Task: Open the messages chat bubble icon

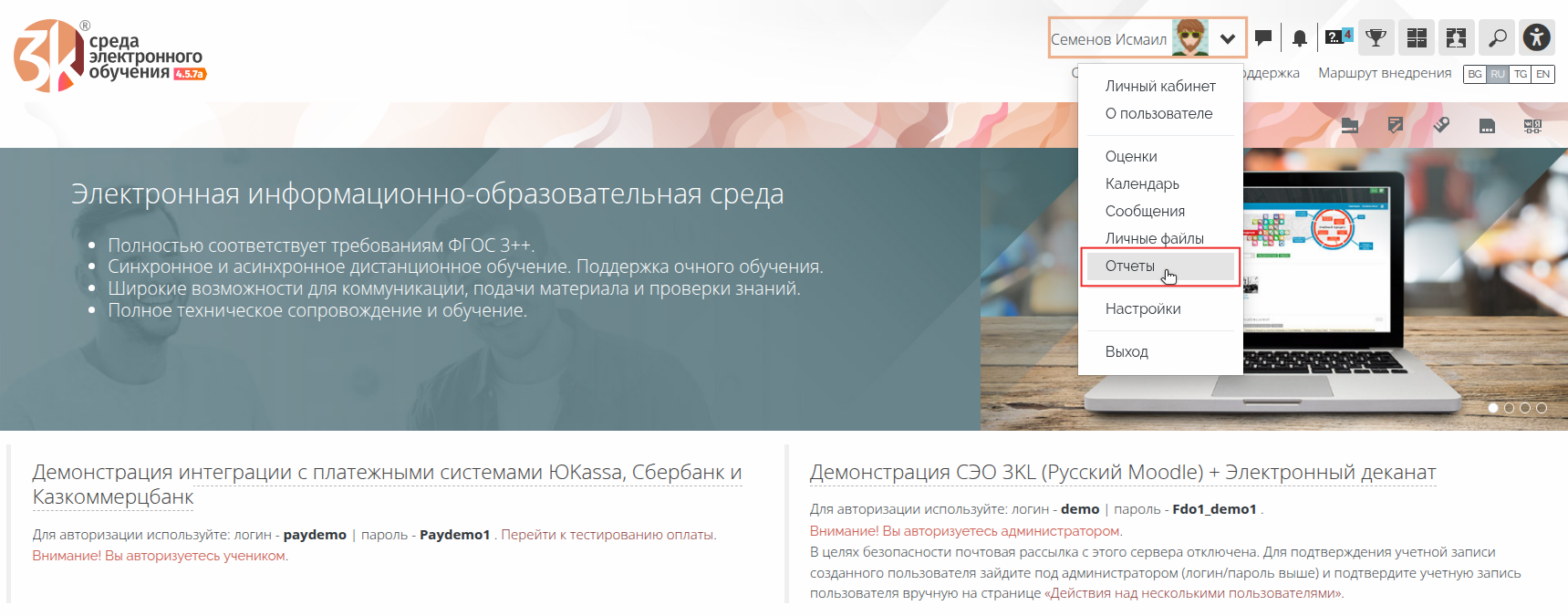Action: 1263,38
